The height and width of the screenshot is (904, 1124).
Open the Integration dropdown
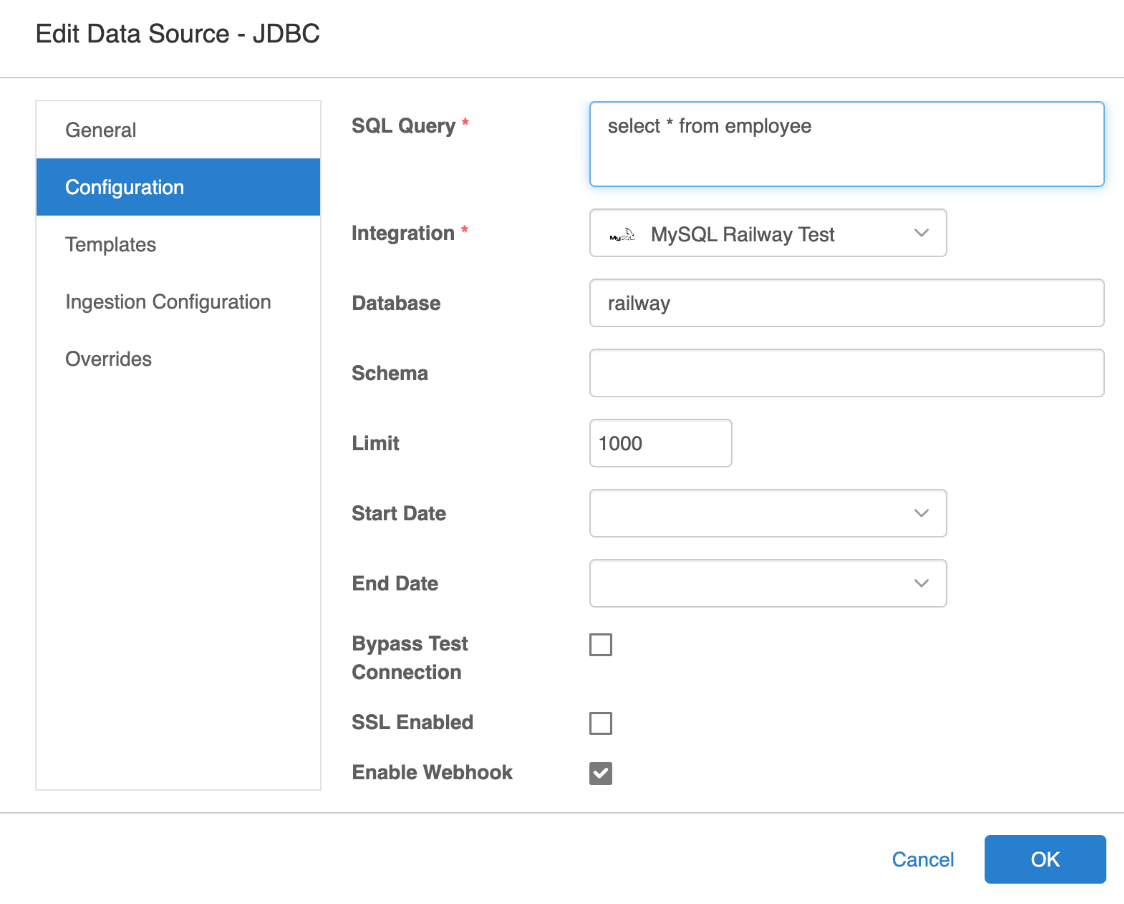coord(768,233)
